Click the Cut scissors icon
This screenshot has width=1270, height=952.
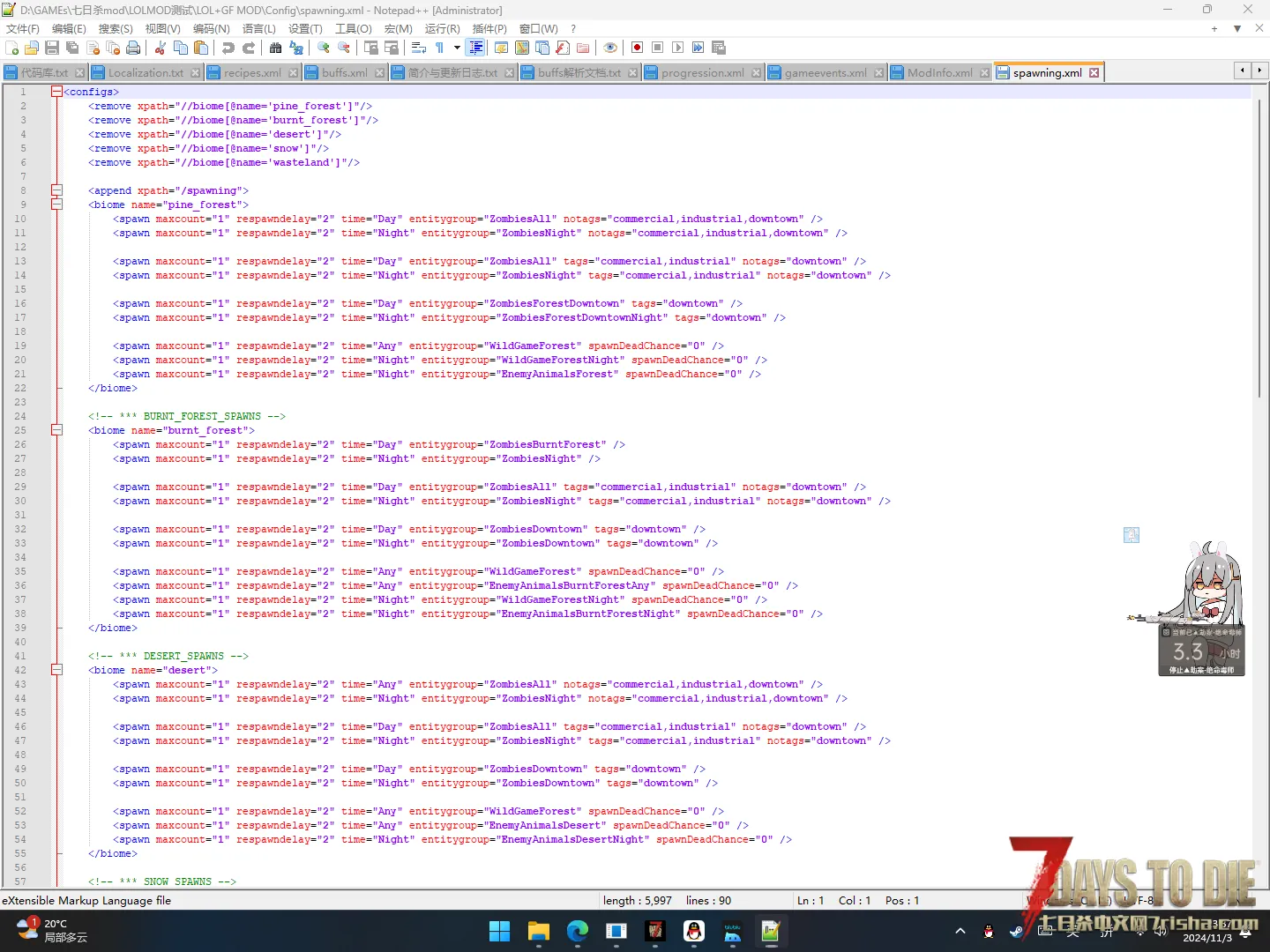pyautogui.click(x=161, y=48)
